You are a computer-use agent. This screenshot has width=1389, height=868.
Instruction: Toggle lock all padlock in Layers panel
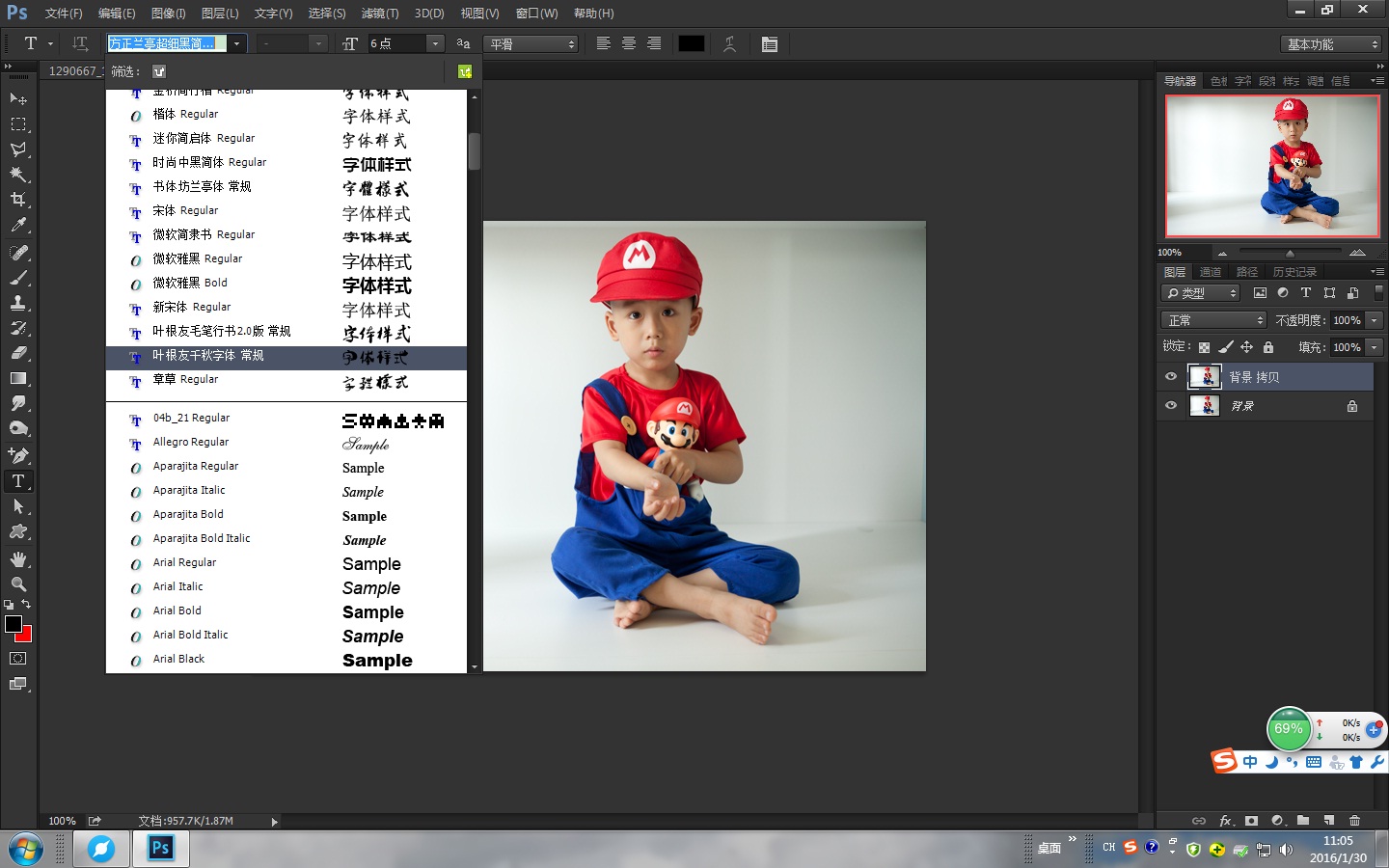(x=1268, y=347)
